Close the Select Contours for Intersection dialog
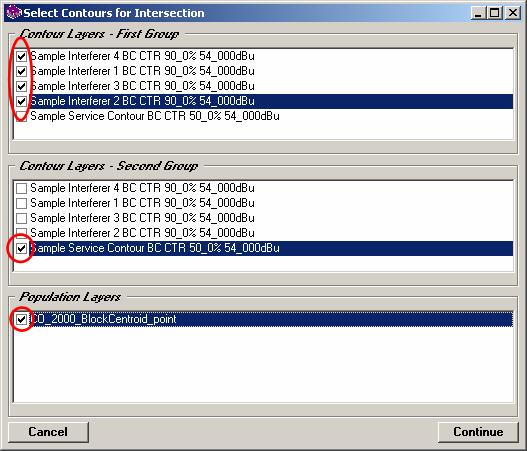 (x=513, y=13)
